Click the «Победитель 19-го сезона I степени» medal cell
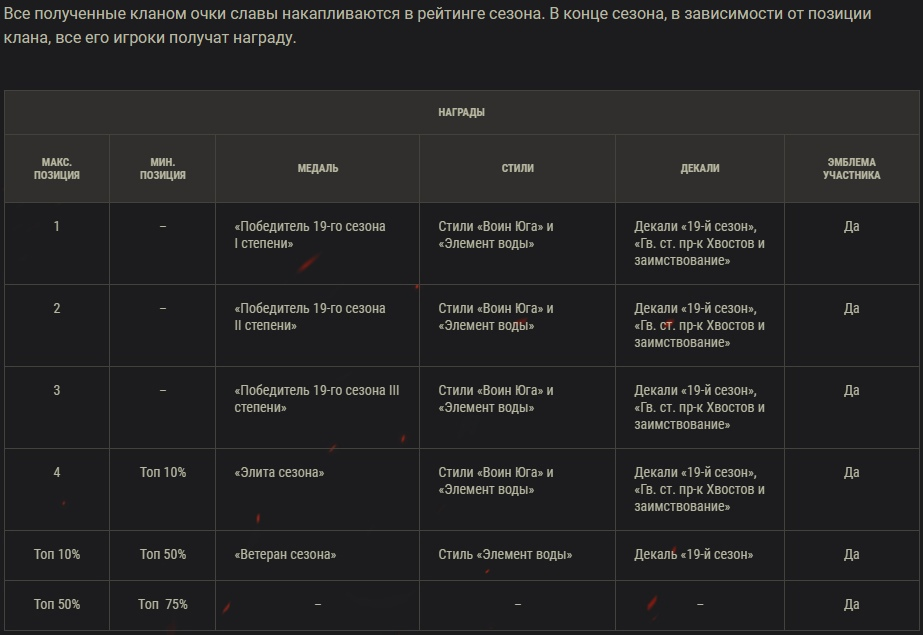 [x=309, y=235]
